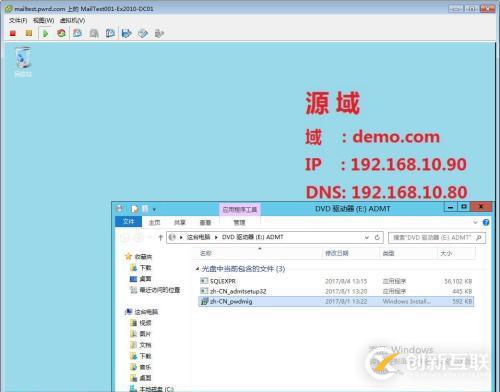Sort by the 类型 column header

(388, 253)
